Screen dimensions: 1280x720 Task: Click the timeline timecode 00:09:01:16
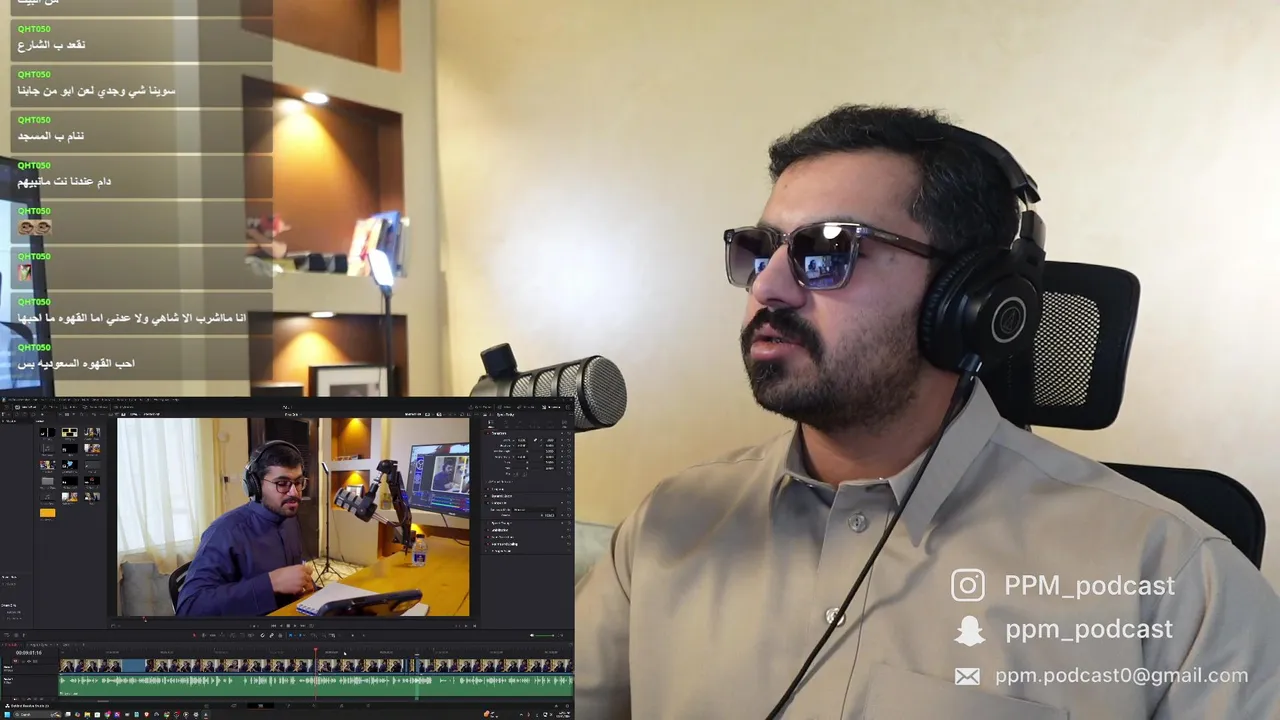(29, 653)
